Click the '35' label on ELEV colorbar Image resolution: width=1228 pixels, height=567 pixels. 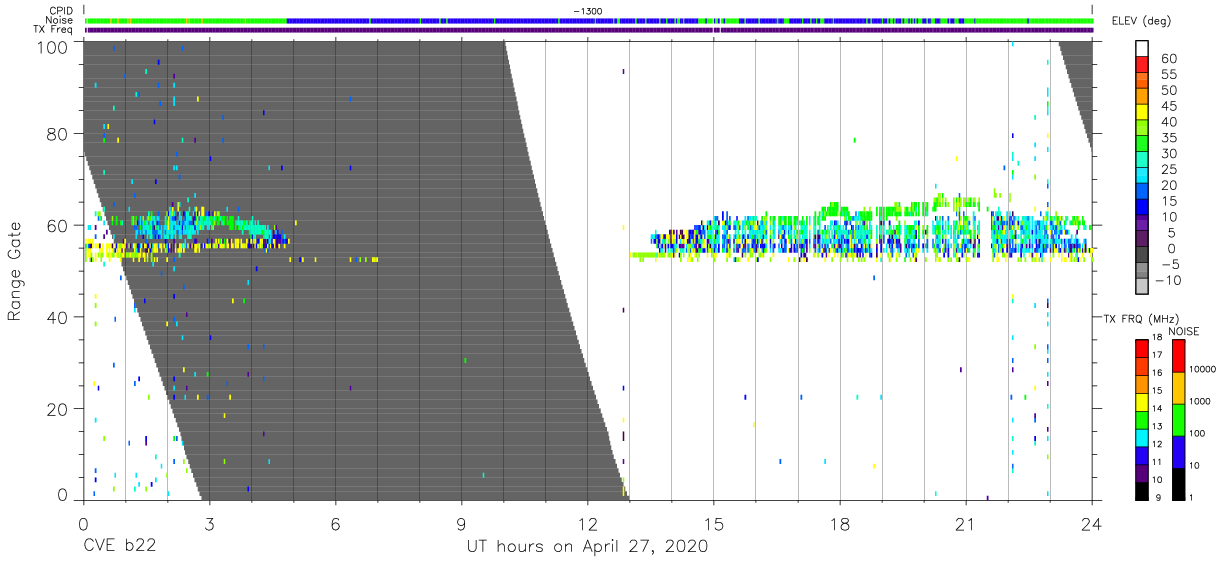[1168, 138]
